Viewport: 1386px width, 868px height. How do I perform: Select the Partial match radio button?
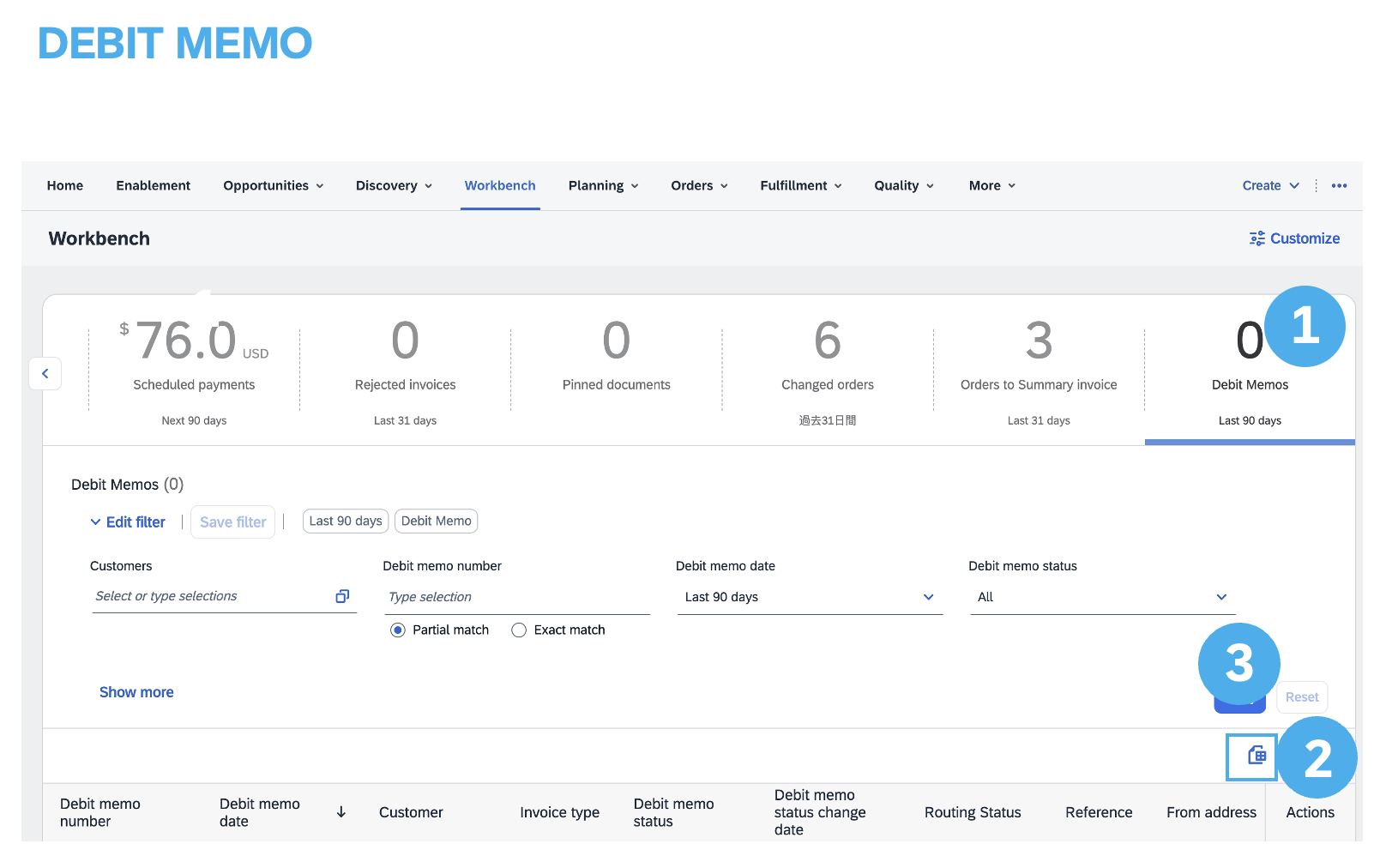coord(398,630)
